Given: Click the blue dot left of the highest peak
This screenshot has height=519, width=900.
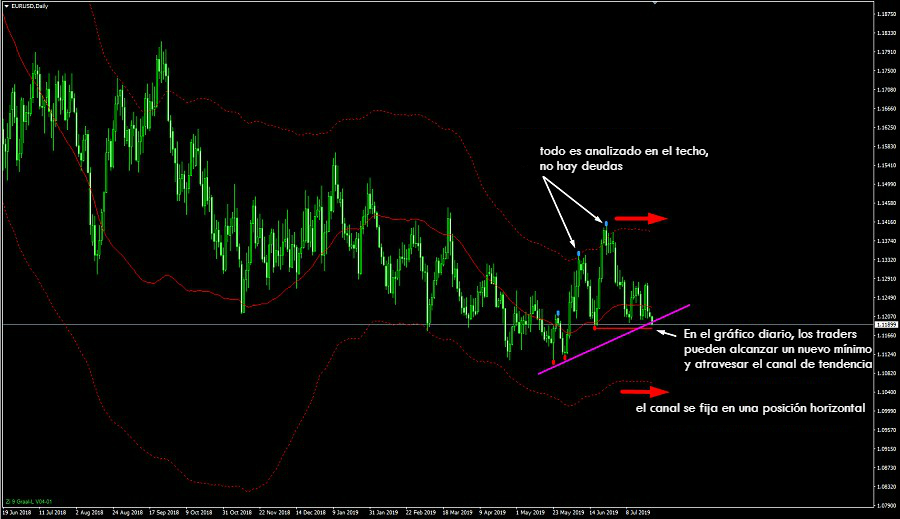Looking at the screenshot, I should [x=578, y=253].
